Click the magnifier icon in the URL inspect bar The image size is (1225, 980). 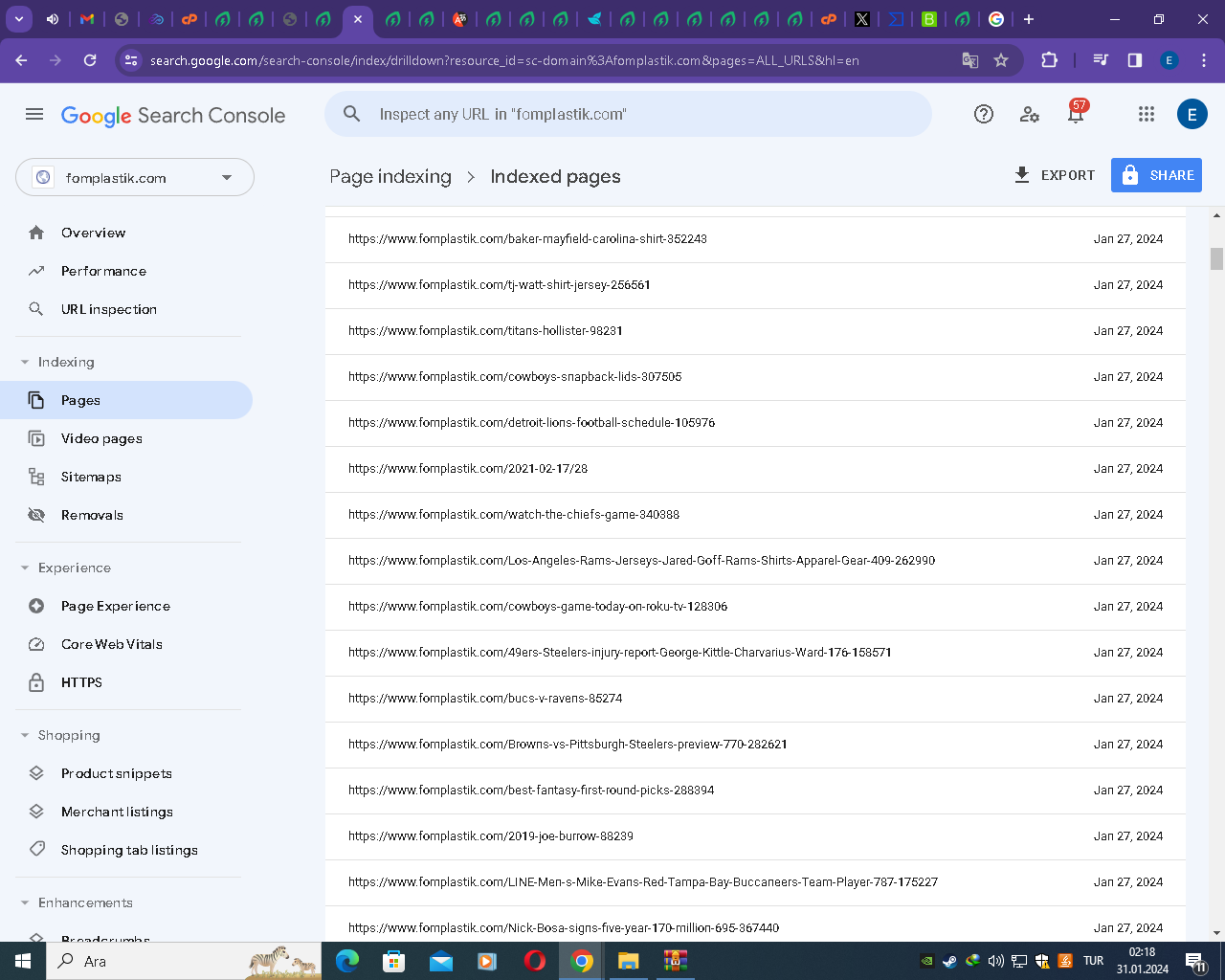click(x=352, y=114)
